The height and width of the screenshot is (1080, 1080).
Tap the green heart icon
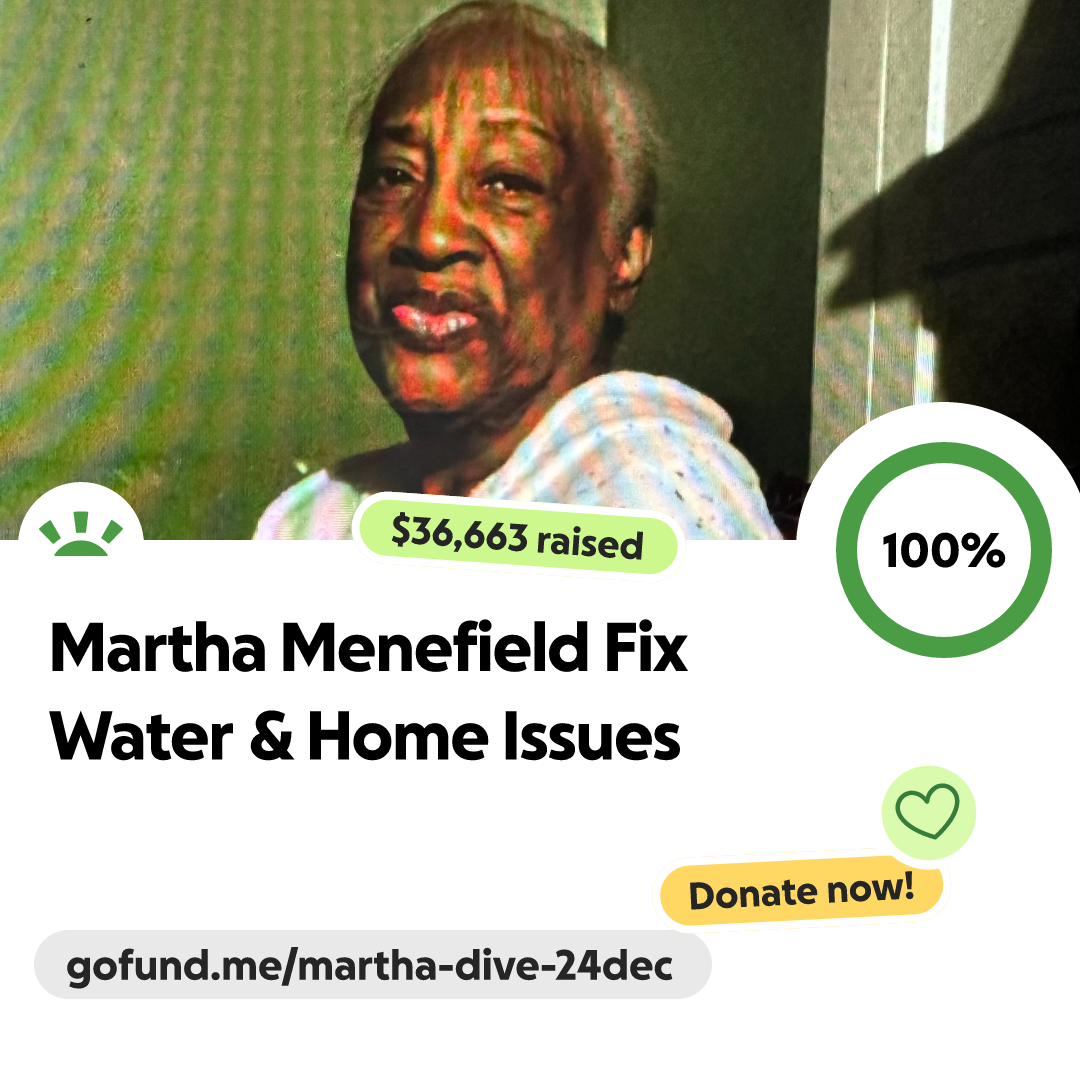pos(927,811)
